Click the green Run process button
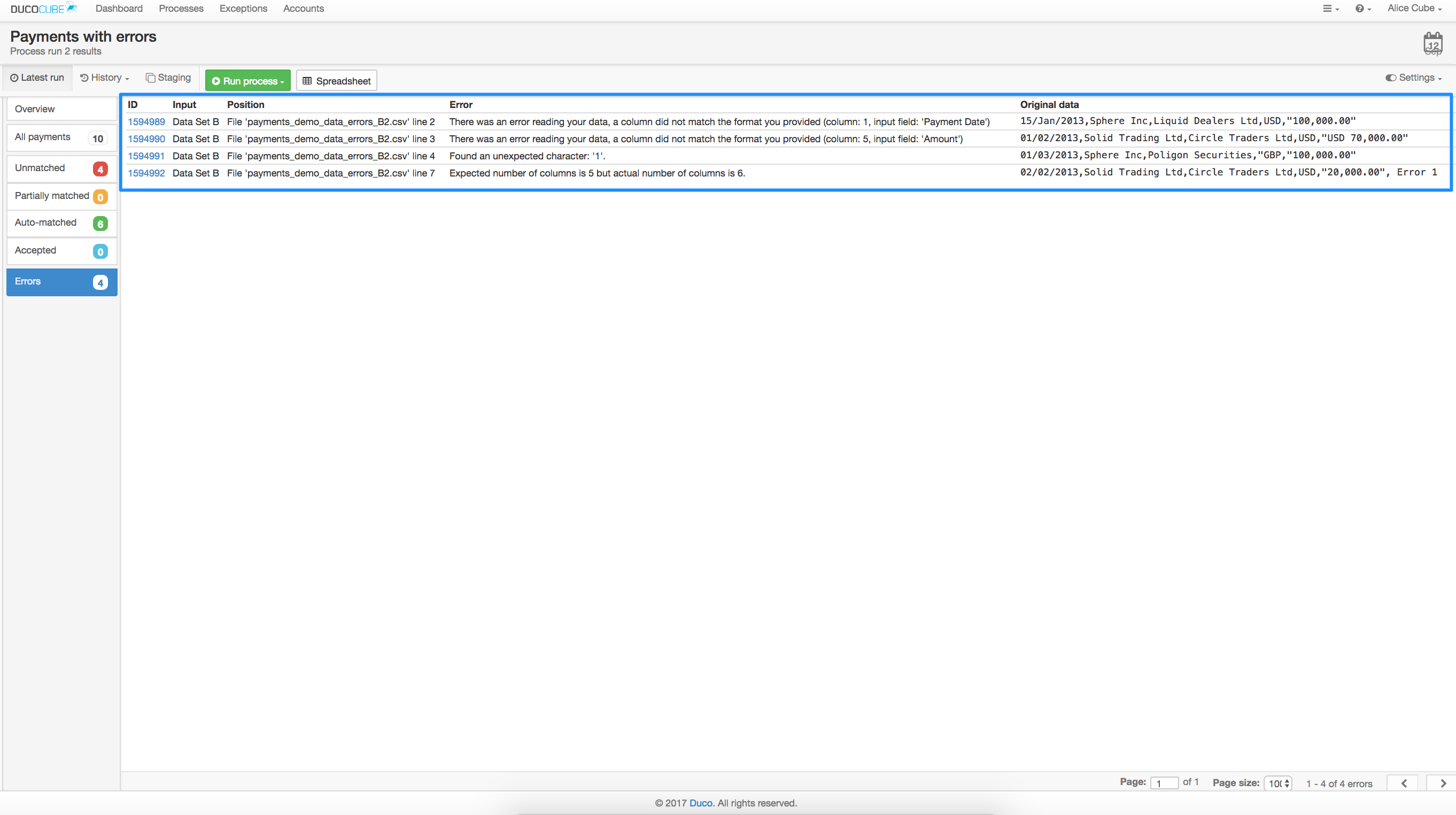The width and height of the screenshot is (1456, 815). coord(247,81)
